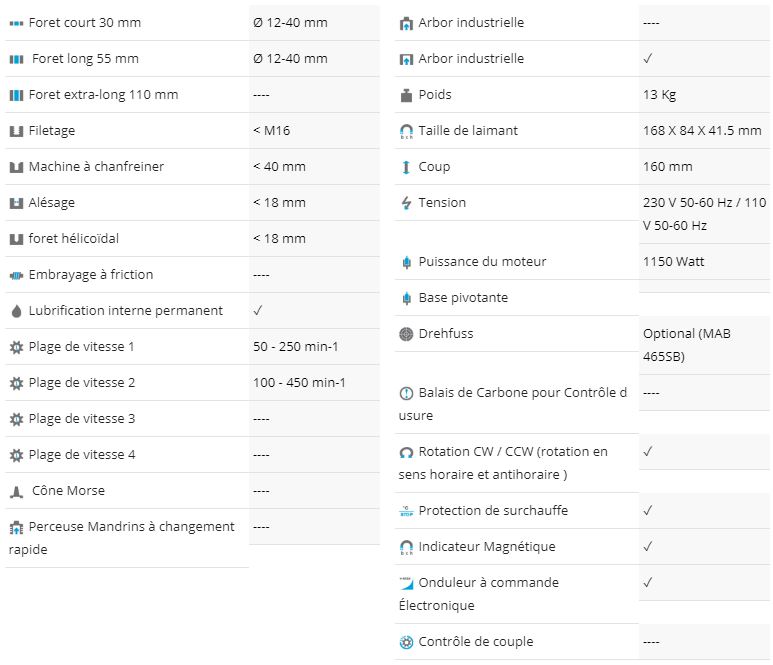The image size is (773, 665).
Task: Click the Contrôle de couple icon
Action: click(x=406, y=642)
